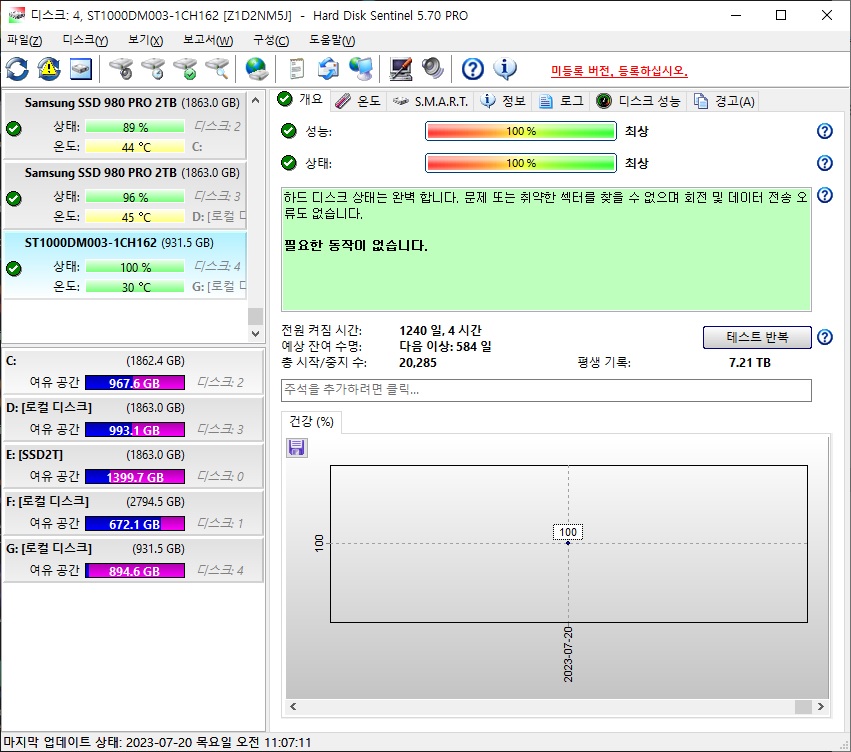Click the D: free space bar showing 993.1 GB
Screen dimensions: 851x752
click(135, 430)
